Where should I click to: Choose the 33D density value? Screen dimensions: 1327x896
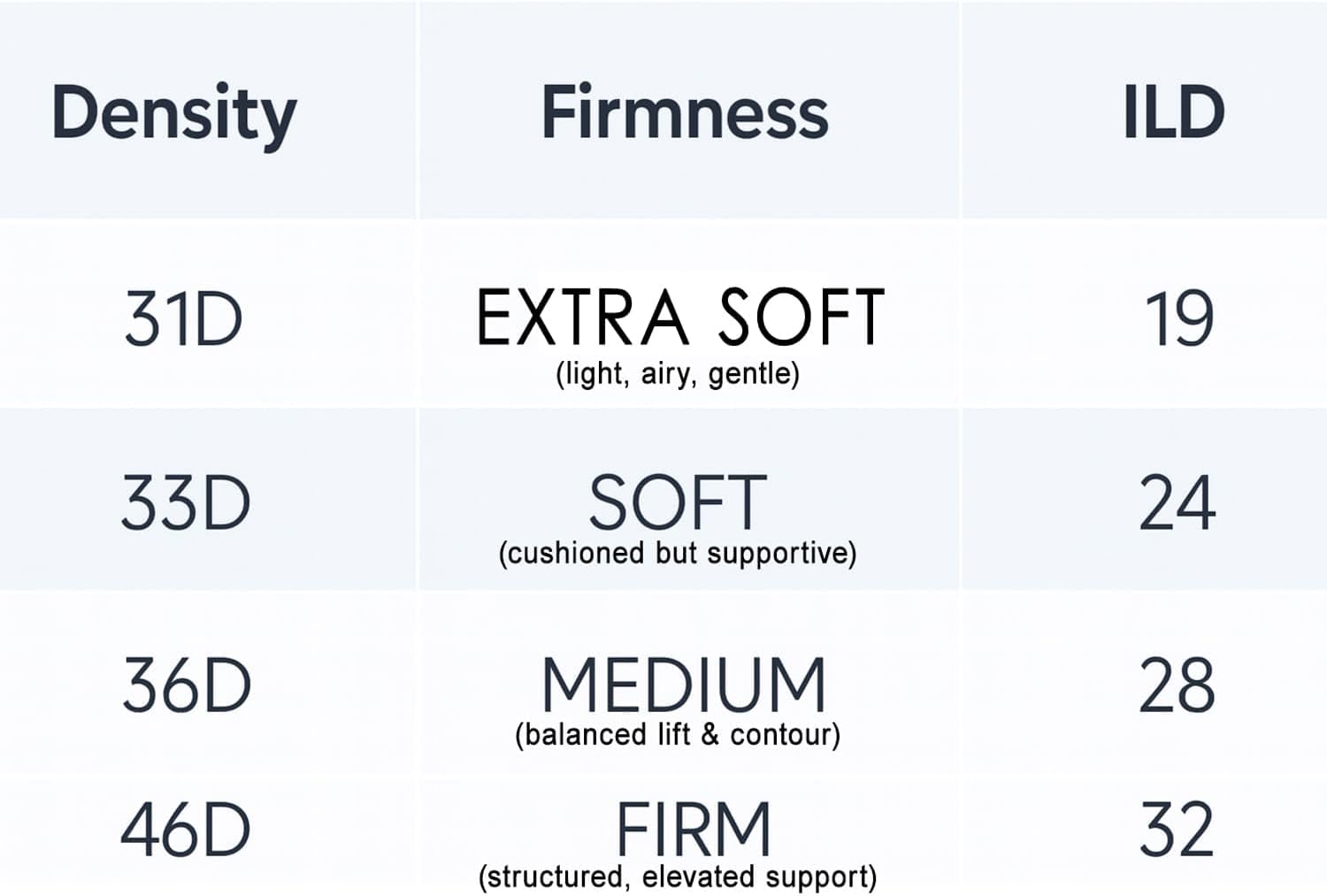pos(186,502)
